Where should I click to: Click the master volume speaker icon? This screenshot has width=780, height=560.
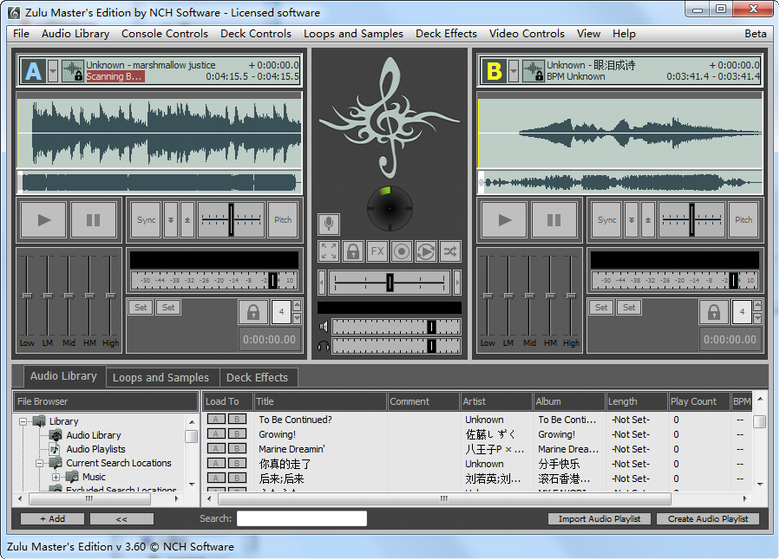click(323, 326)
